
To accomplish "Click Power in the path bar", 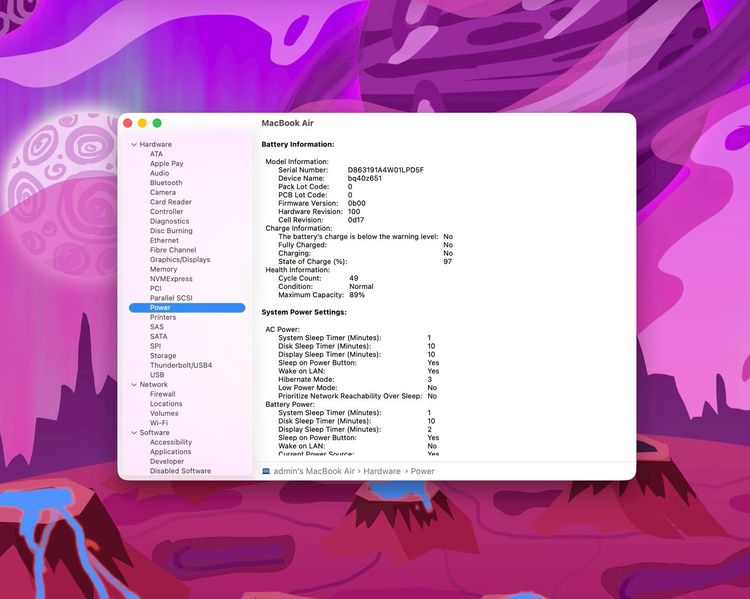I will coord(422,471).
